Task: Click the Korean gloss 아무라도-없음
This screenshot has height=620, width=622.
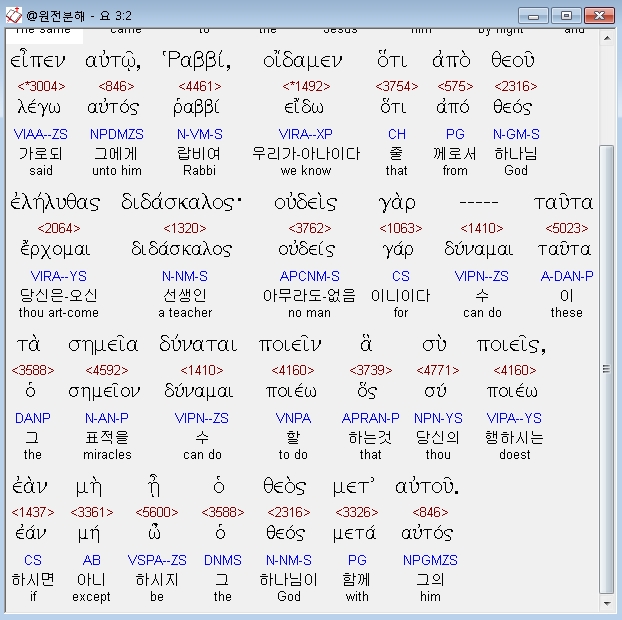Action: coord(309,296)
